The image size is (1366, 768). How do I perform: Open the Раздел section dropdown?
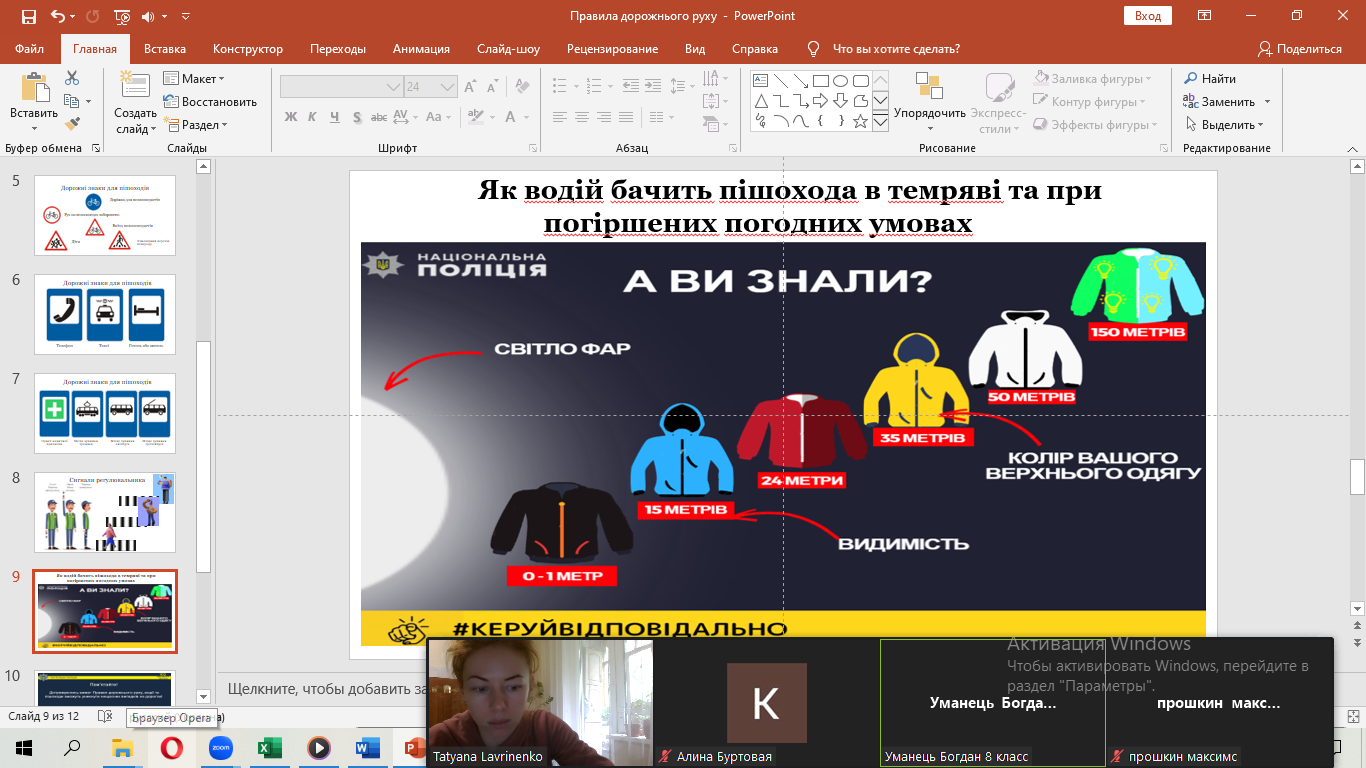[196, 125]
